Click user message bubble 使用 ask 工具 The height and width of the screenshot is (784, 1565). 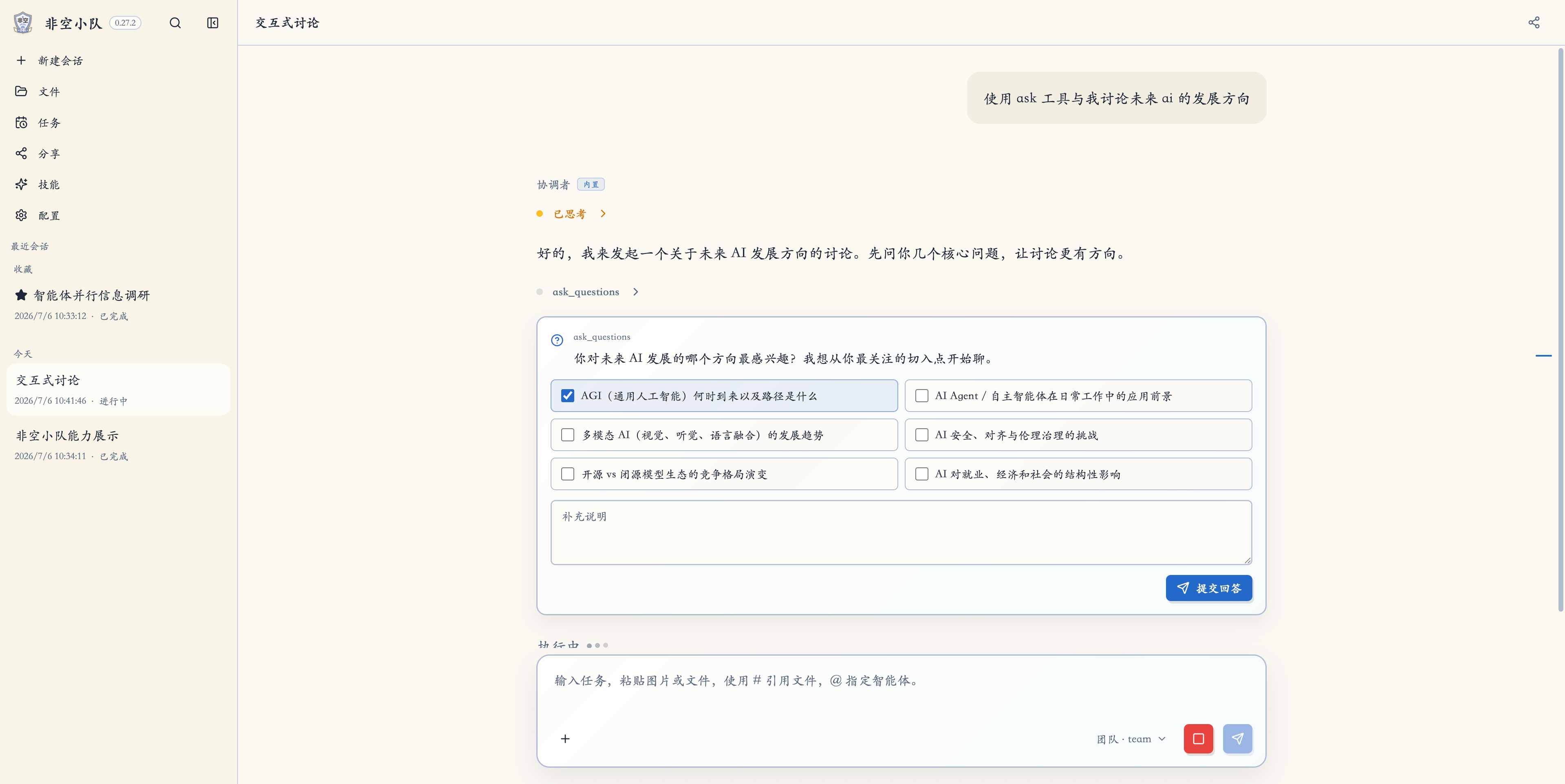click(1116, 98)
